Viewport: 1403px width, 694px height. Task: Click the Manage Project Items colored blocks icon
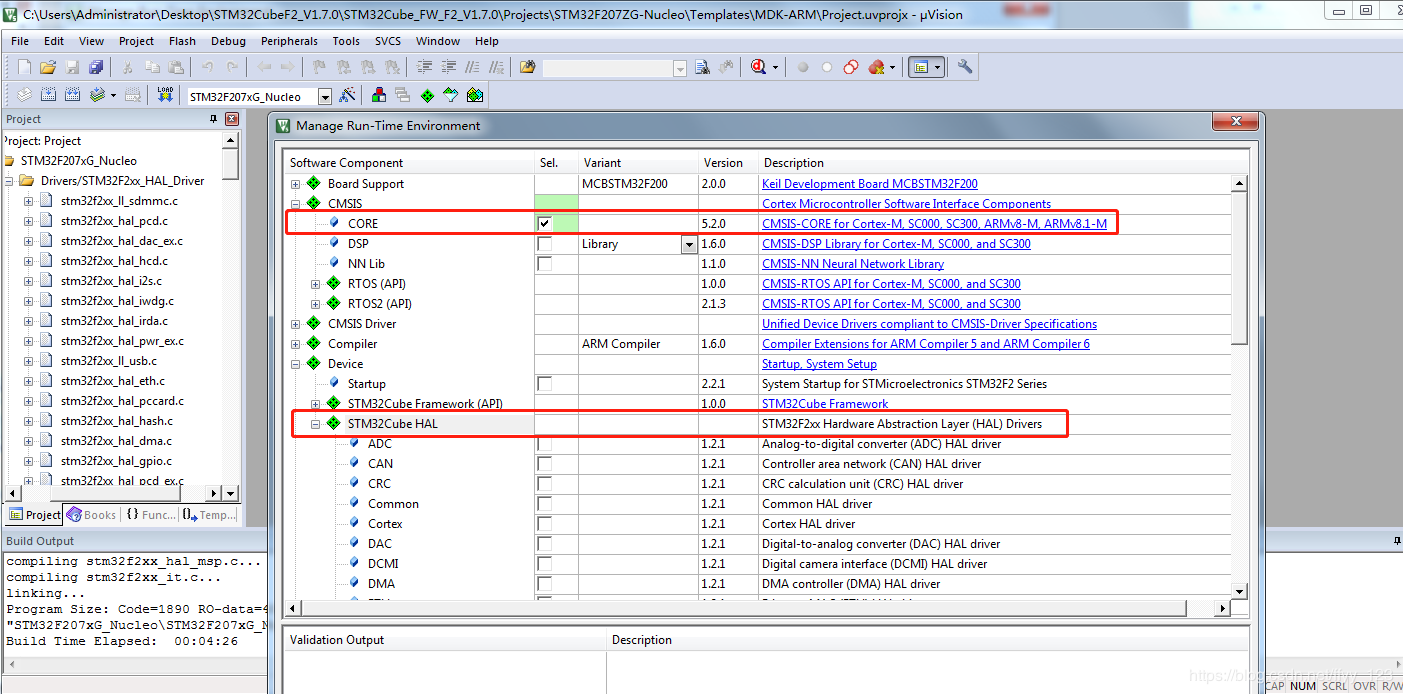tap(378, 95)
